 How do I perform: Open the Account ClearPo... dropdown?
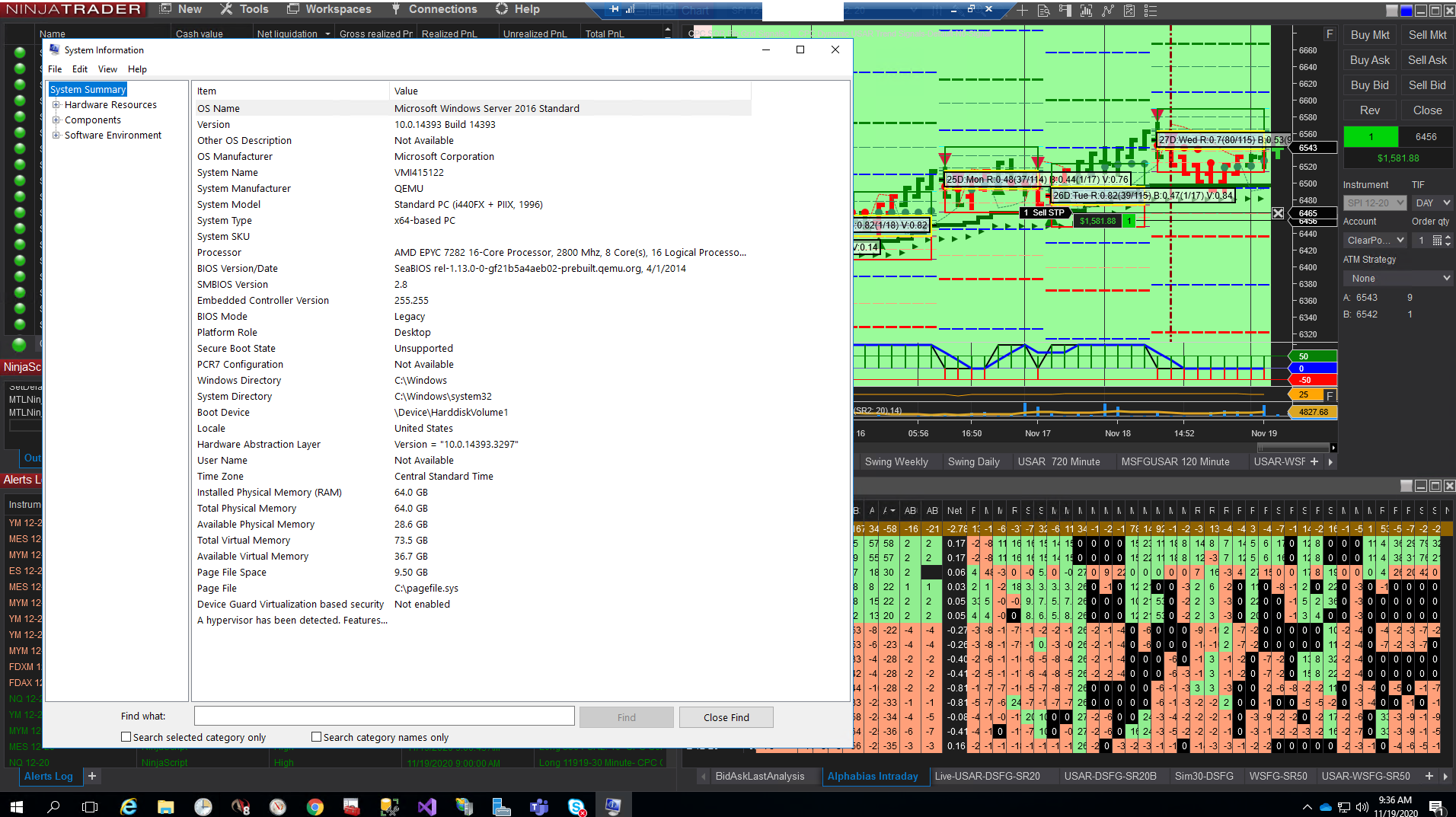click(1375, 241)
